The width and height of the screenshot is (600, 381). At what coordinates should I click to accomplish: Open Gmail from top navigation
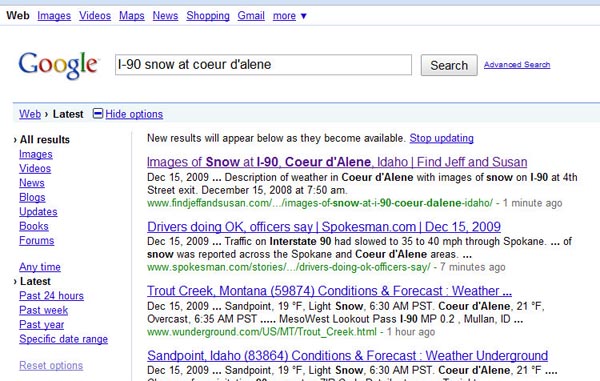pos(251,16)
